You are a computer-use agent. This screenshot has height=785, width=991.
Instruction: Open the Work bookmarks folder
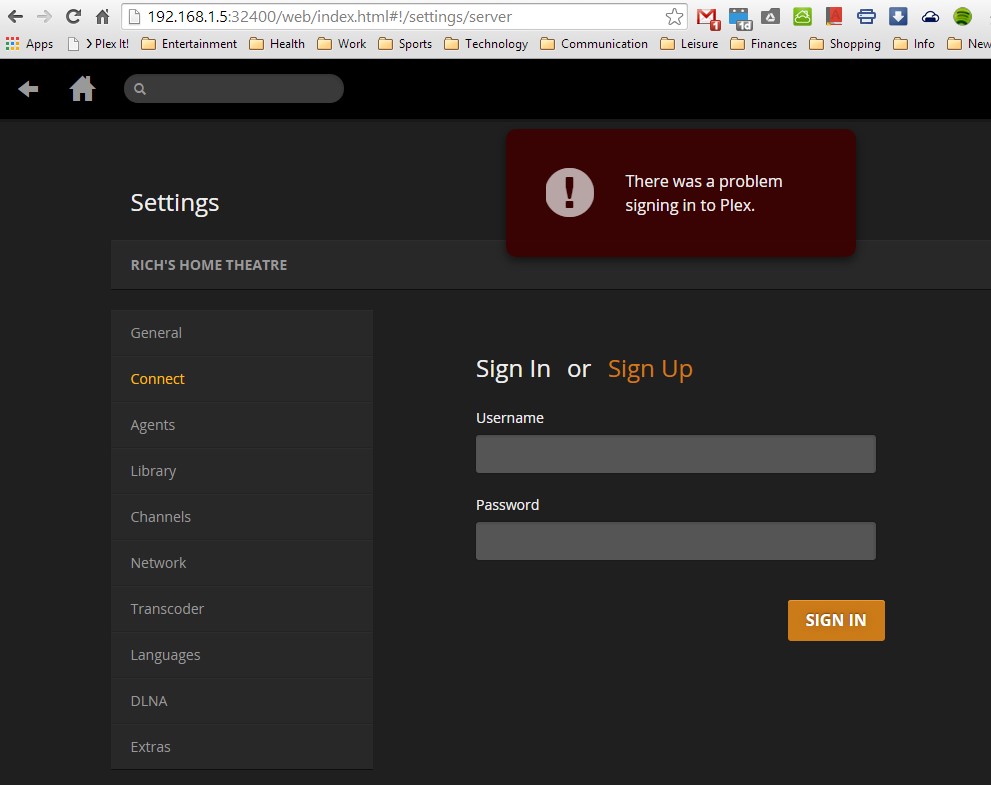coord(341,44)
